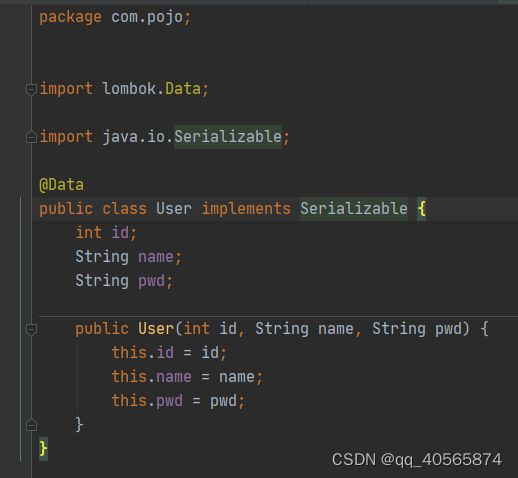This screenshot has height=478, width=518.
Task: Click the 'package' keyword
Action: tap(70, 17)
